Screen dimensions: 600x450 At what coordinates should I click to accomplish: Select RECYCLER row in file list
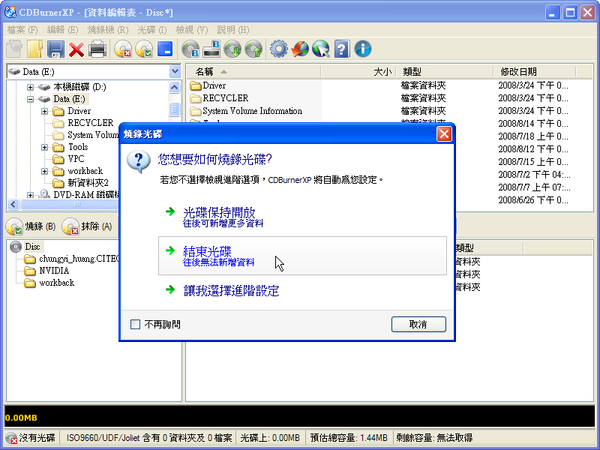(225, 98)
